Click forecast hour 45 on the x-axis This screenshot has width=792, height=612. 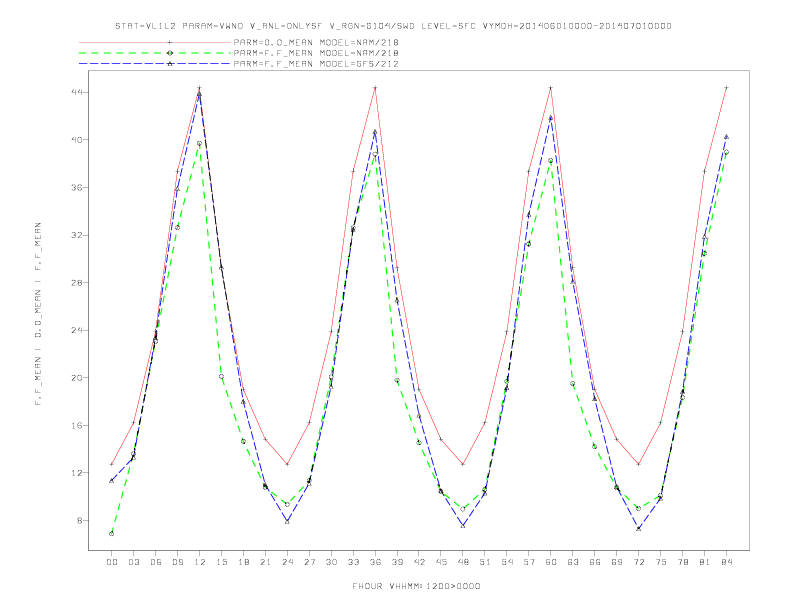pyautogui.click(x=441, y=562)
